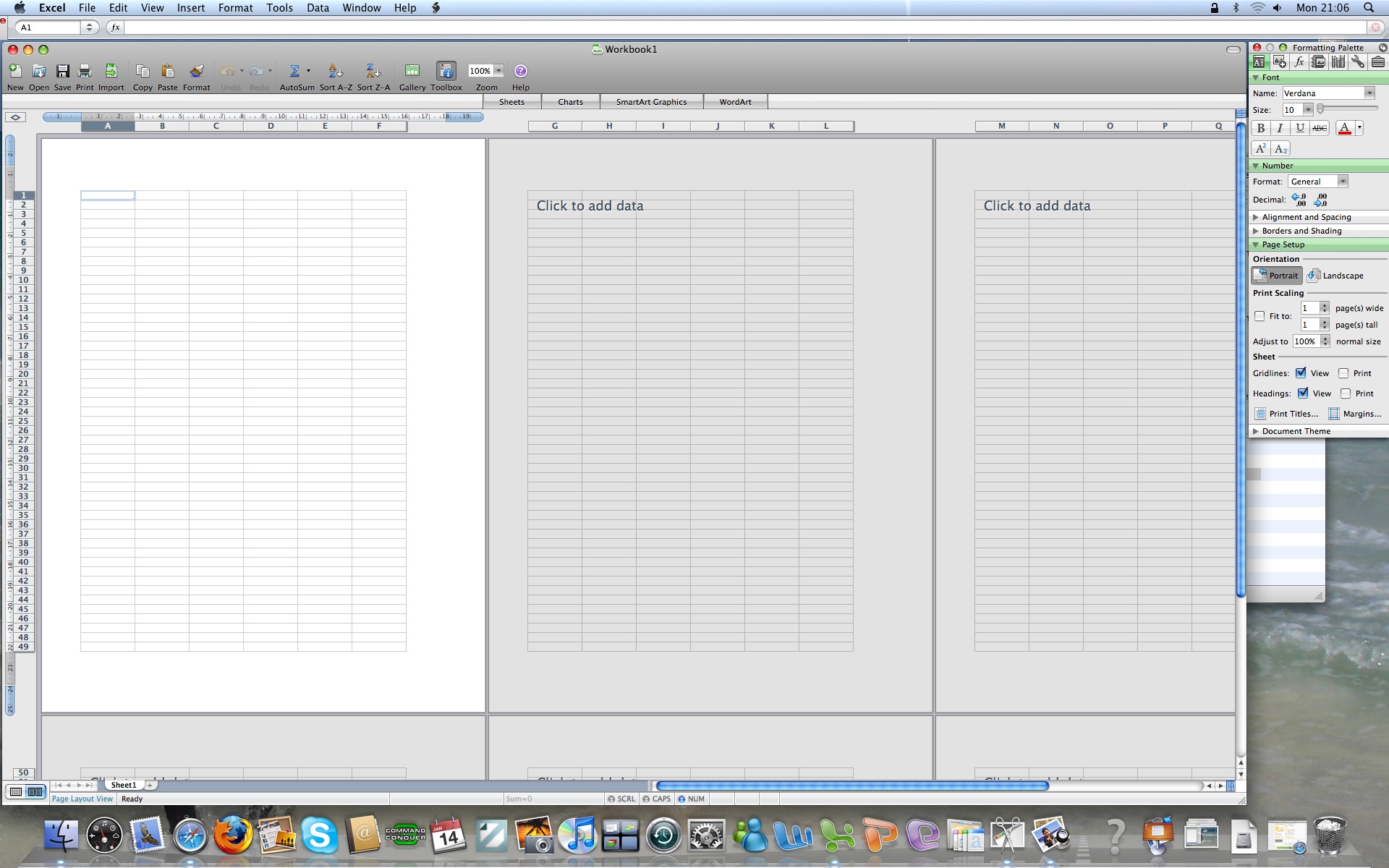Click the New workbook toolbar icon
The width and height of the screenshot is (1389, 868).
tap(15, 71)
